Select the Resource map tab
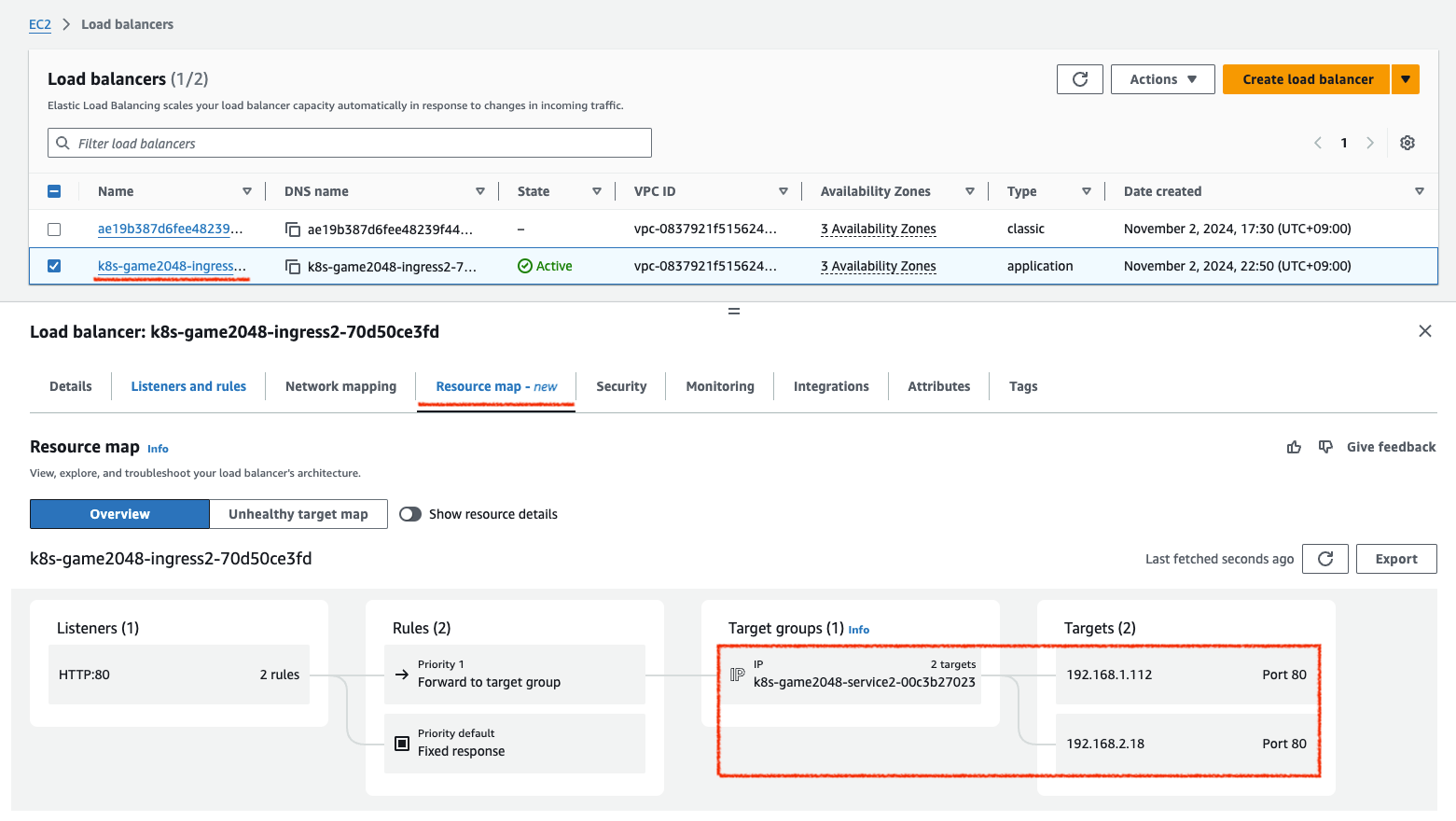The image size is (1456, 821). 496,386
